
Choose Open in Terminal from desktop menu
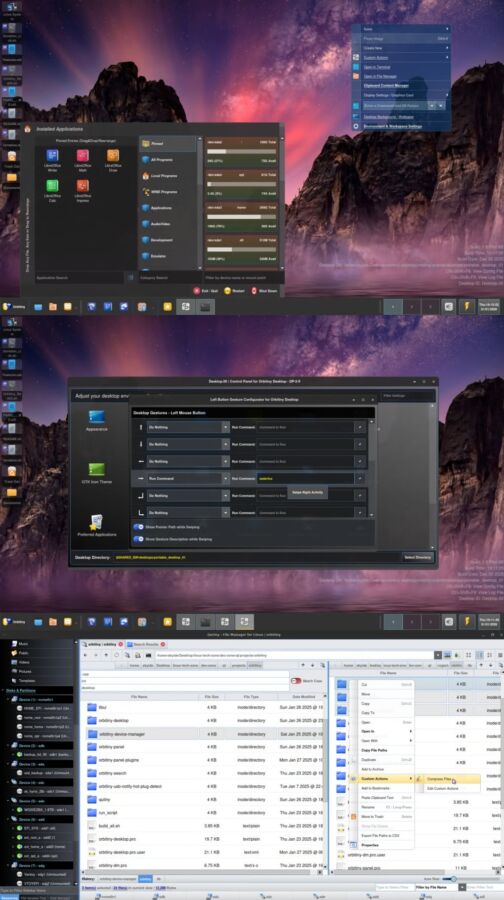pos(401,67)
